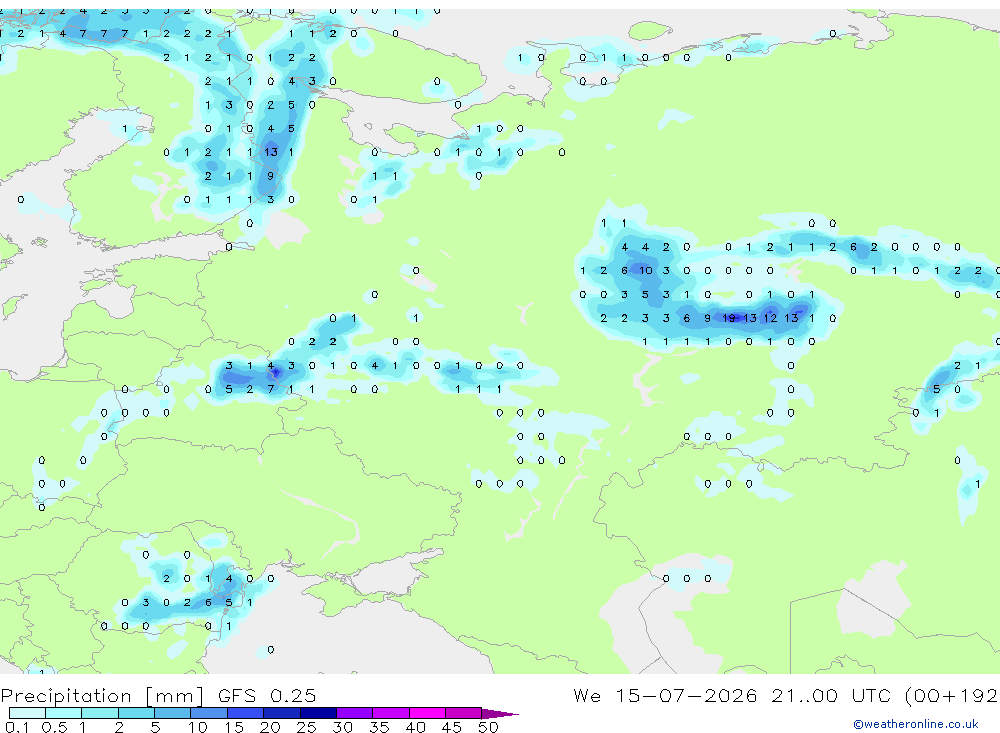The height and width of the screenshot is (733, 1000).
Task: Click the 45 legend scale label
Action: tap(452, 727)
